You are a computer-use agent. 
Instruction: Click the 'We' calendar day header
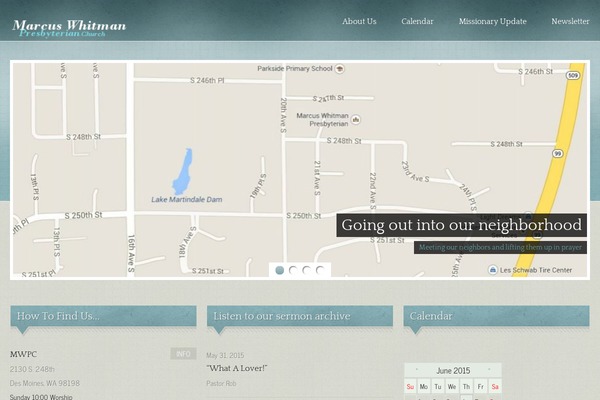pos(452,387)
